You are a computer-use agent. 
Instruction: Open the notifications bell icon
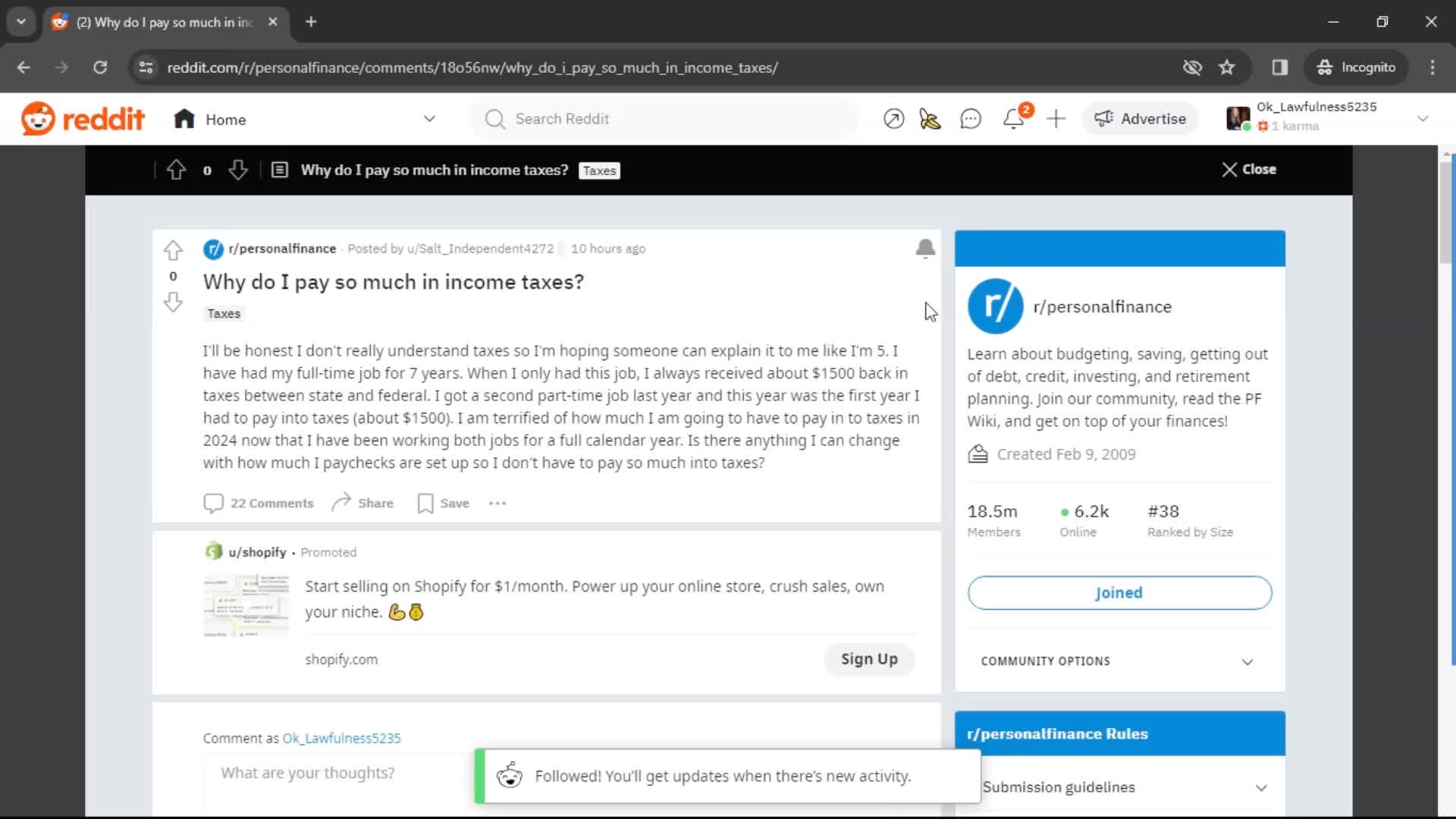pos(1014,118)
